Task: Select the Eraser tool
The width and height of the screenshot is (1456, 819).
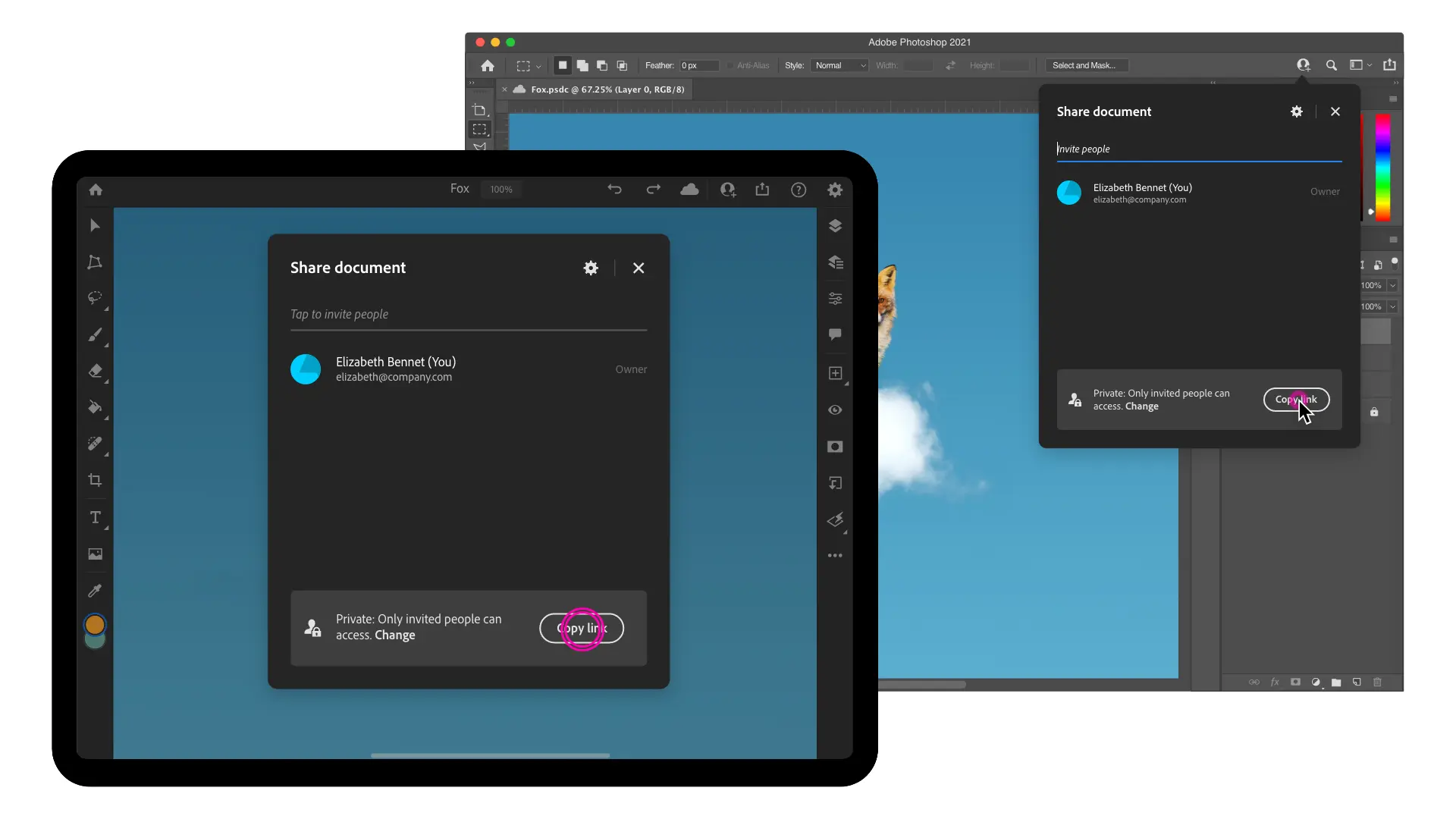Action: [95, 371]
